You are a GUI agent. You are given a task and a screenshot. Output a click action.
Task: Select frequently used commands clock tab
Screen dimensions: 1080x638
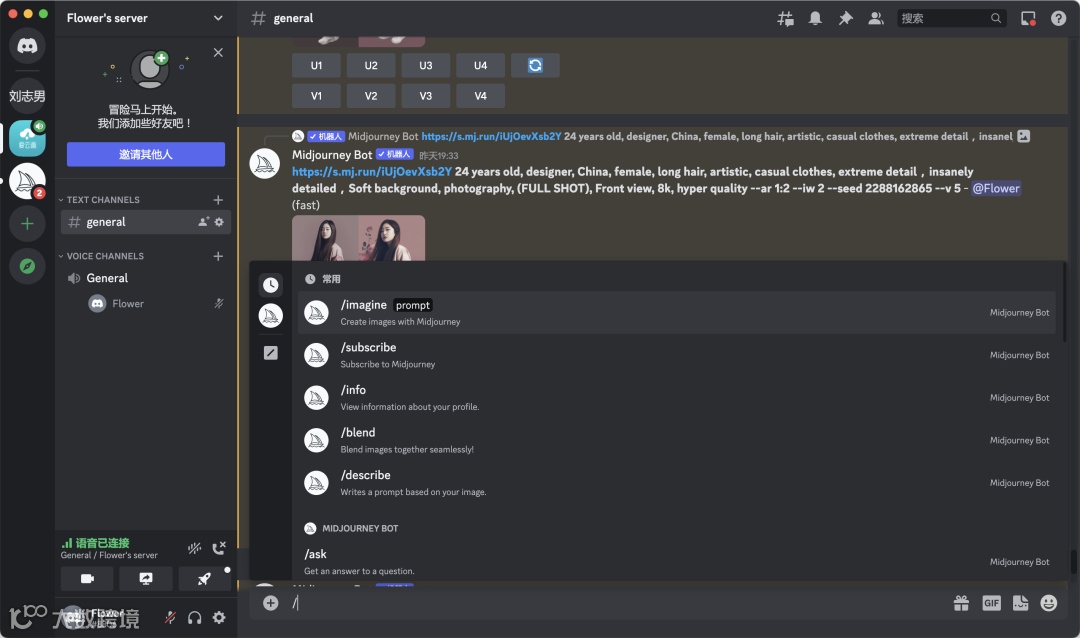[x=271, y=285]
